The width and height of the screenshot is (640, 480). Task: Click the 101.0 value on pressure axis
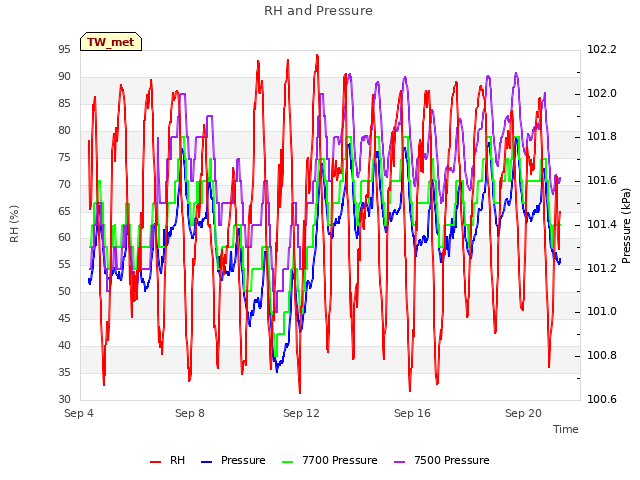(x=602, y=312)
